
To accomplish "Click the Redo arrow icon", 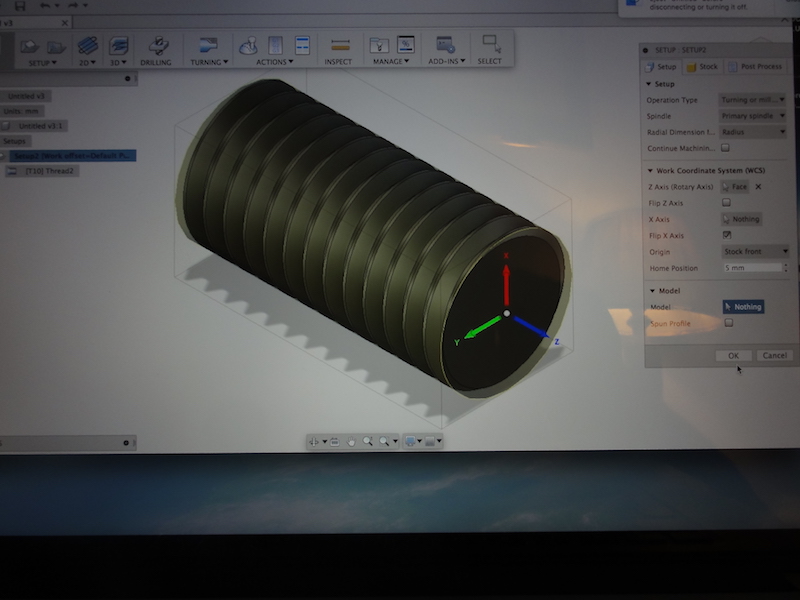I will pos(73,5).
